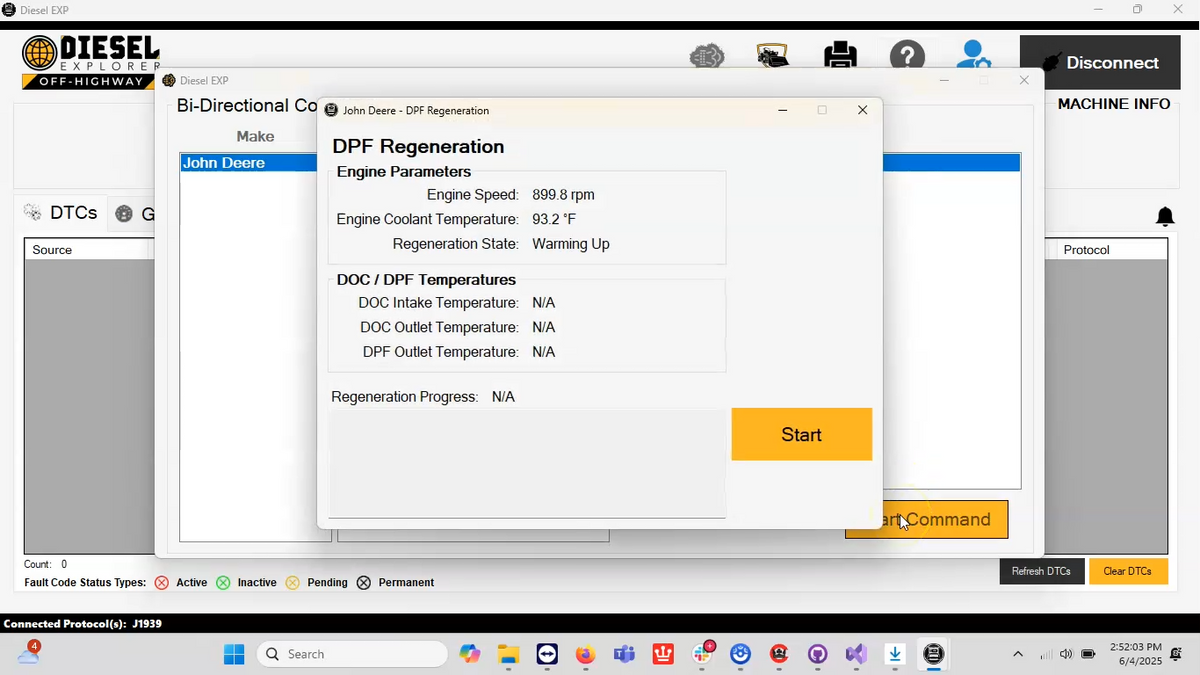This screenshot has width=1200, height=675.
Task: Click the loader machine icon
Action: 773,56
